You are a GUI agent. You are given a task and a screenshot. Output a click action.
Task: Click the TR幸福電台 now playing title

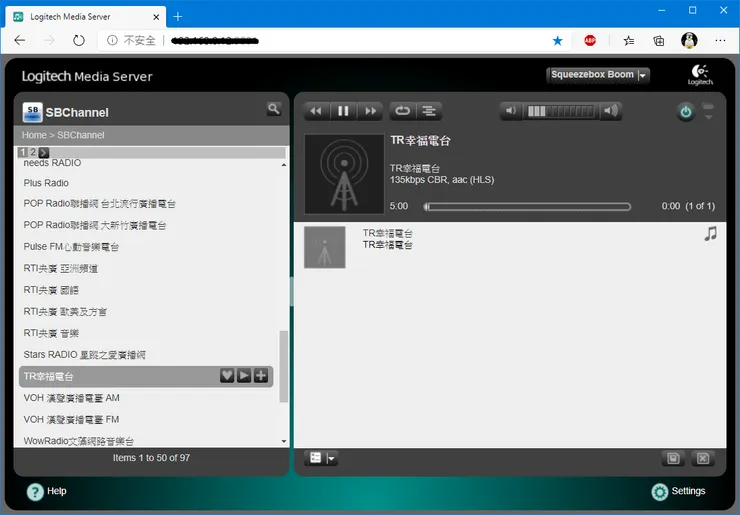point(420,141)
